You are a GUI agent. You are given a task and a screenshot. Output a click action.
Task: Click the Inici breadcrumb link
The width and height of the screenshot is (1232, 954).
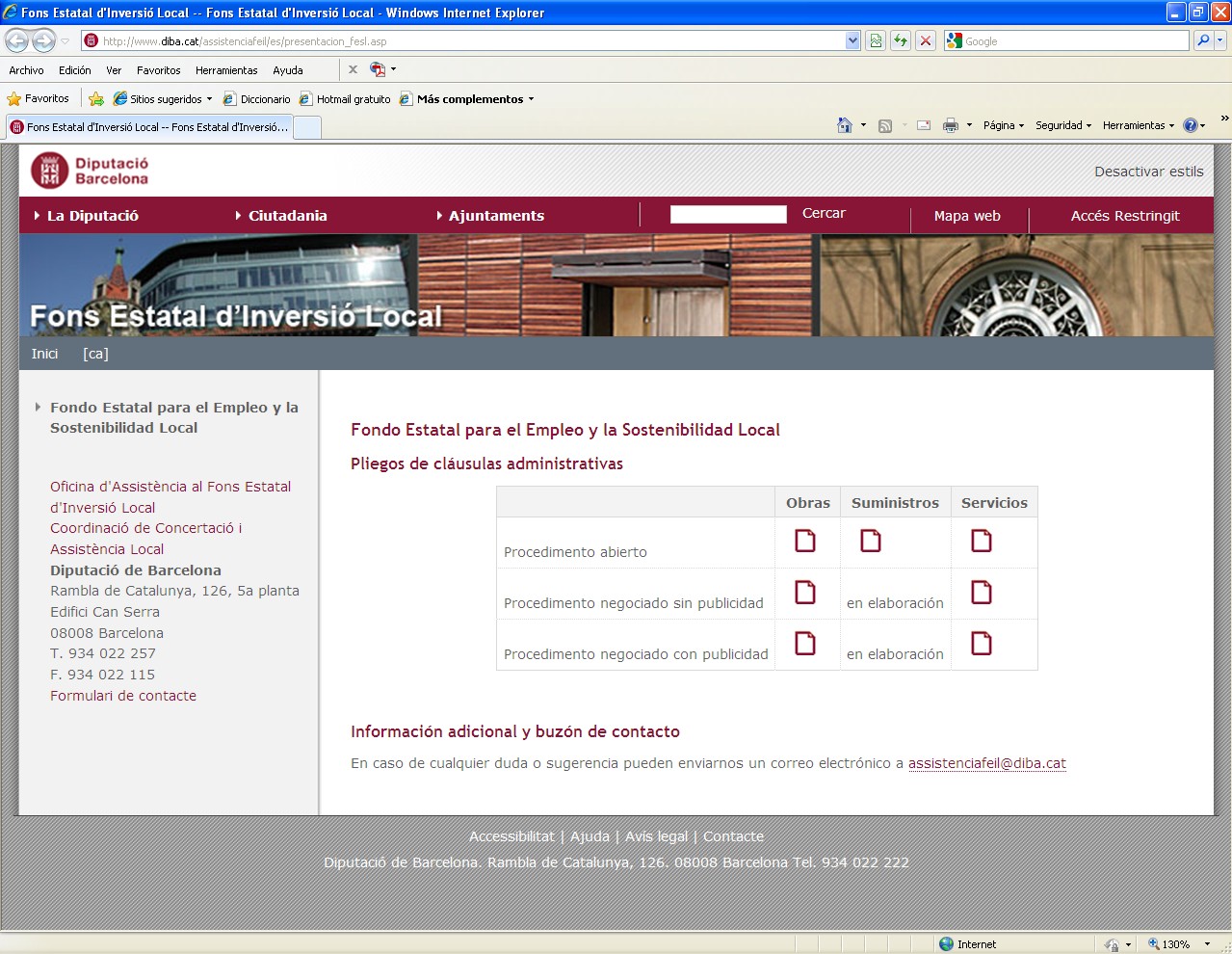pos(44,354)
